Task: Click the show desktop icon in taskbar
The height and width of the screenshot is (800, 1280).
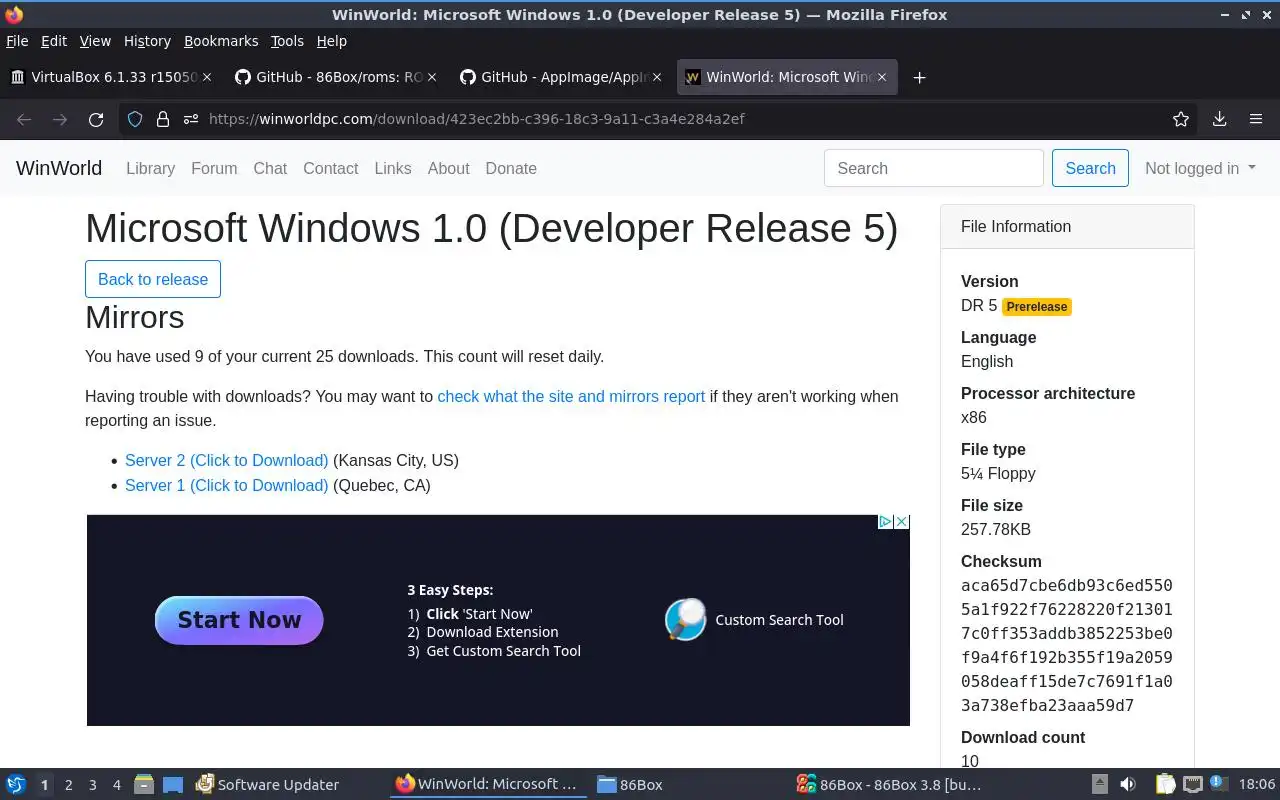Action: pyautogui.click(x=173, y=784)
